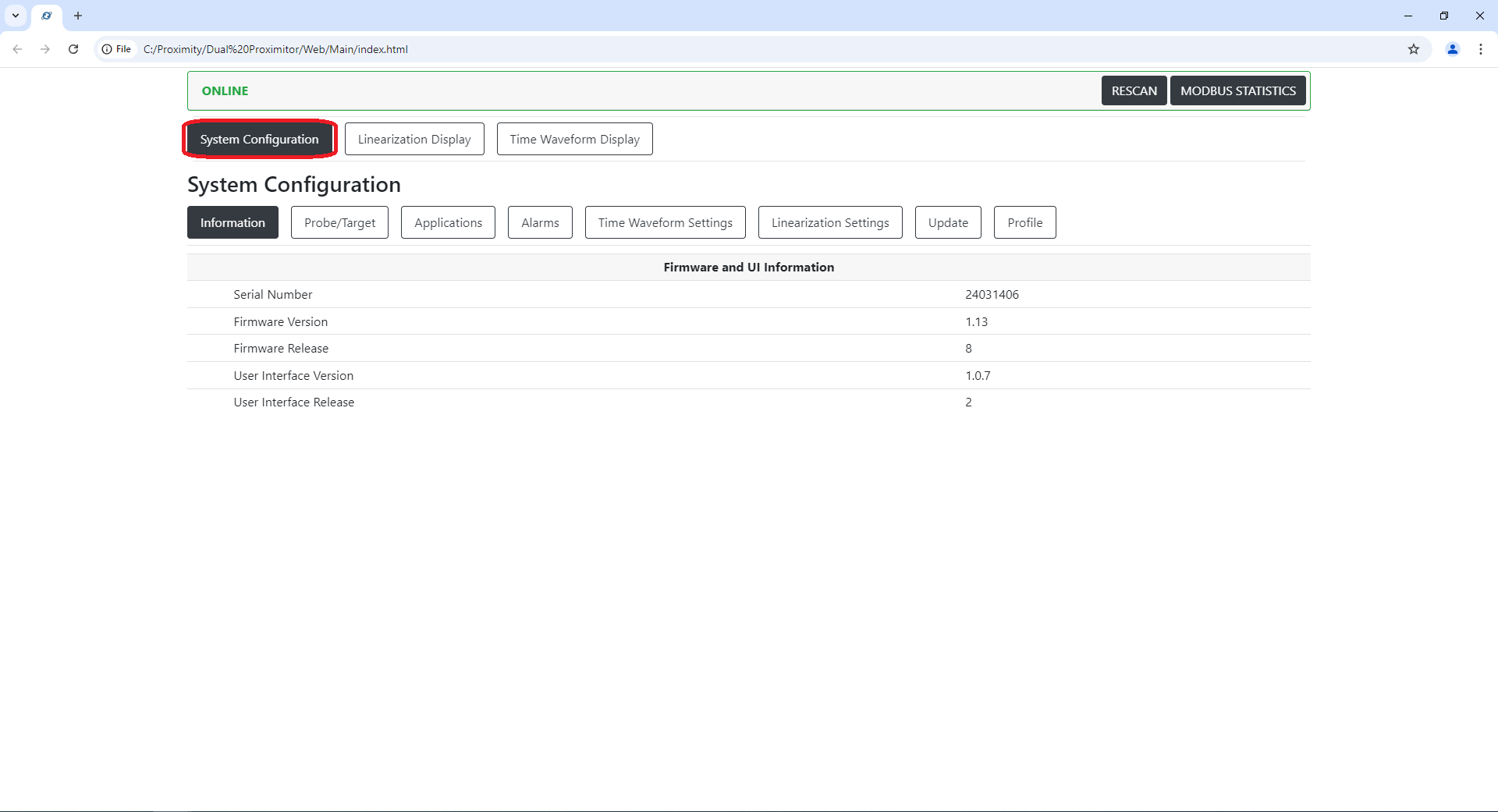Reload the page with refresh icon
The width and height of the screenshot is (1498, 812).
click(73, 49)
